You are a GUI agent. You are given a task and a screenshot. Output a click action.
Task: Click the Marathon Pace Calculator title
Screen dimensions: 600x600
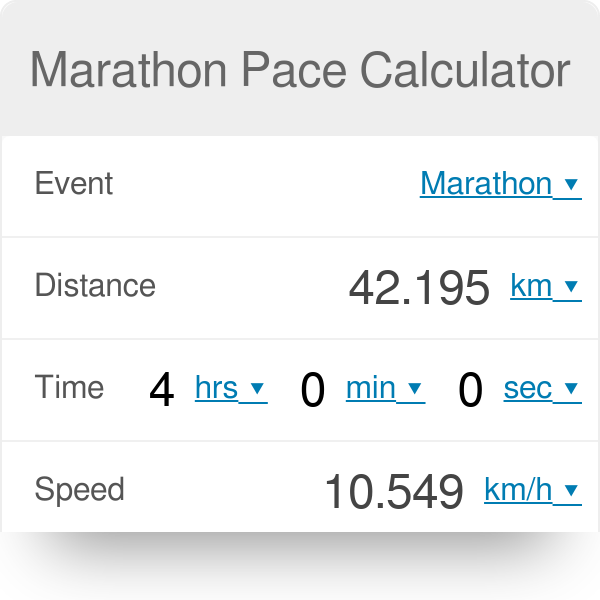(x=300, y=70)
